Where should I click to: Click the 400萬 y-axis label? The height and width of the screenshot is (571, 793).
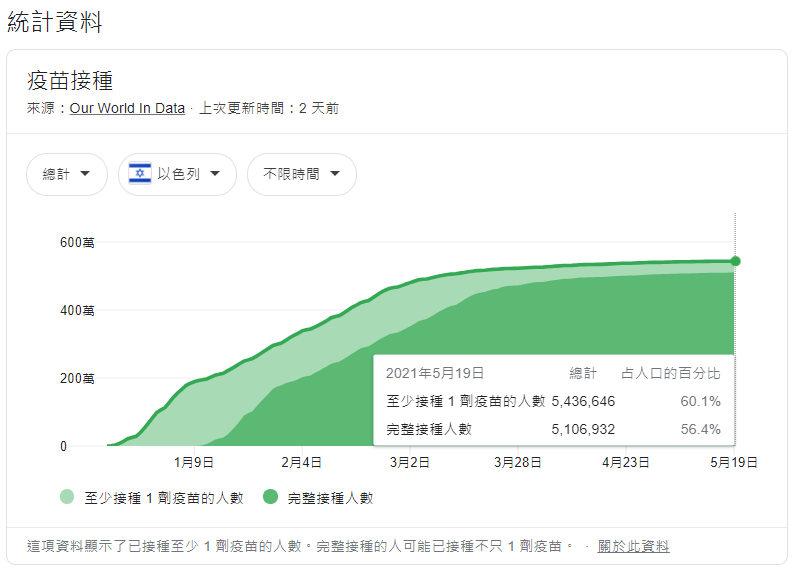[x=77, y=310]
